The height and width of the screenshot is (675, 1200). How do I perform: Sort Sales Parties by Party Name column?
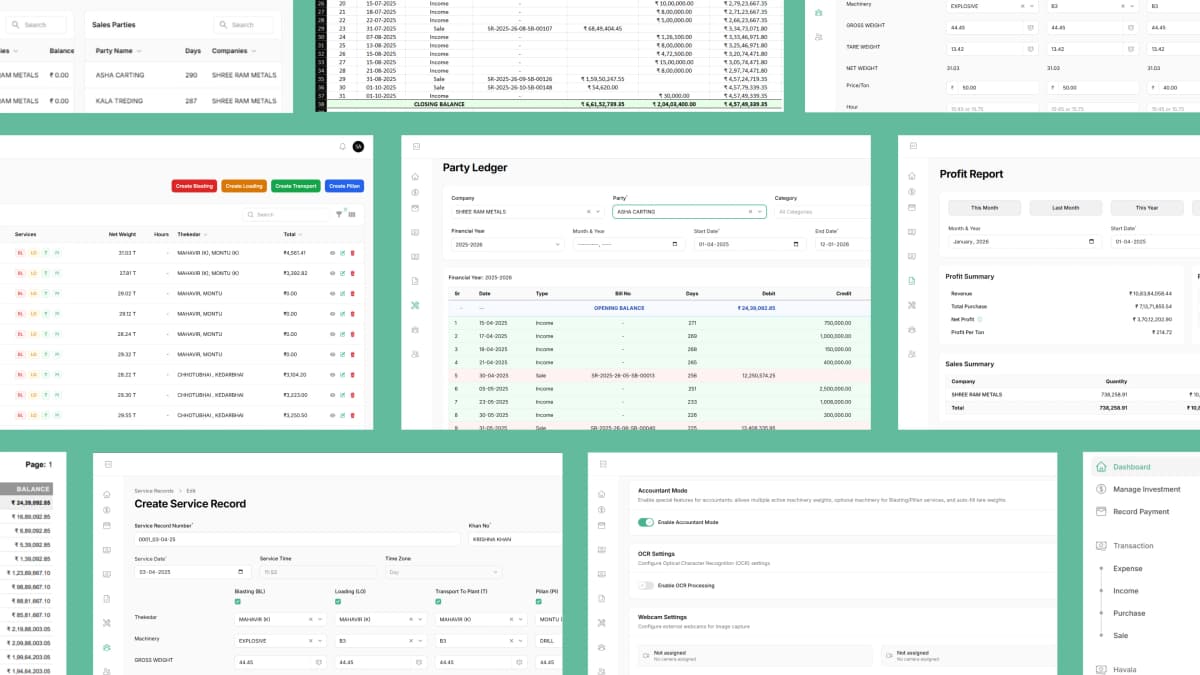pyautogui.click(x=118, y=50)
